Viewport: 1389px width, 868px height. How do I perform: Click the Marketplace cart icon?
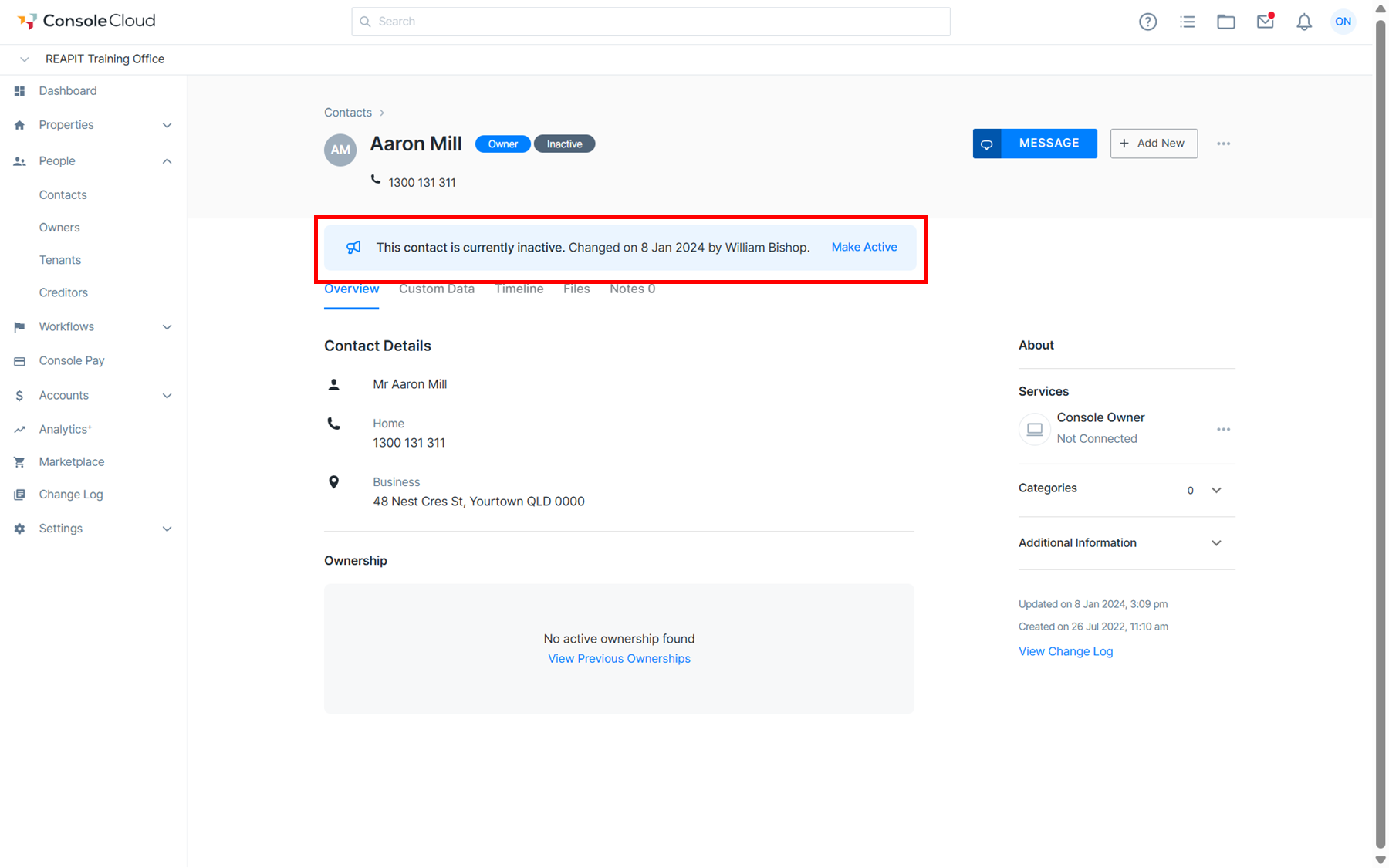coord(20,462)
